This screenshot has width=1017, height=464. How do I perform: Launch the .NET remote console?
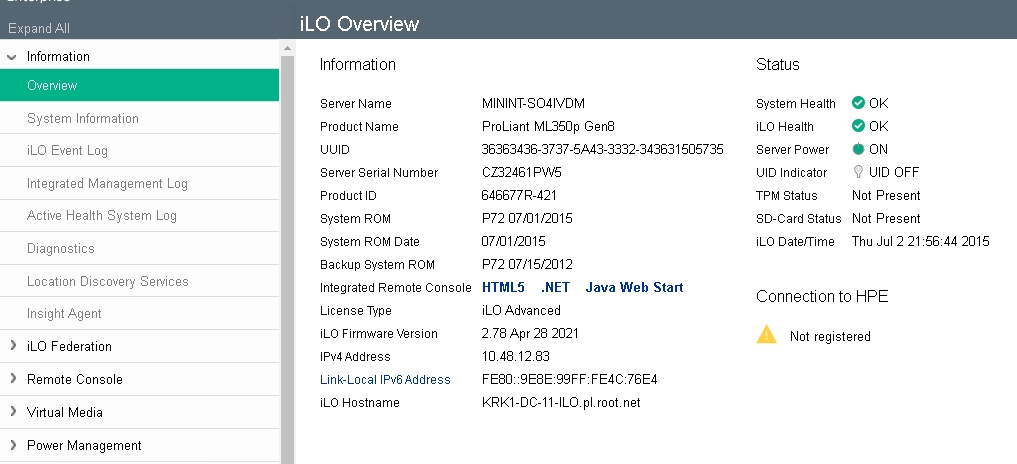[555, 287]
